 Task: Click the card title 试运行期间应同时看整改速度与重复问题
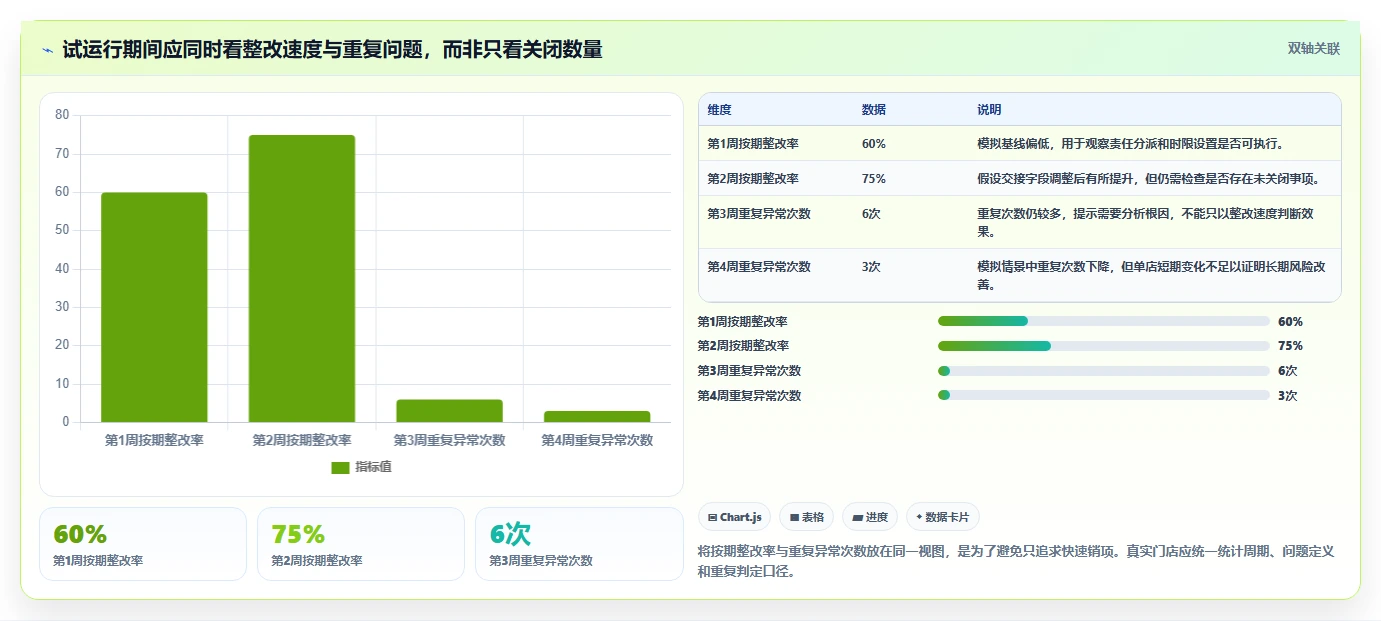333,50
